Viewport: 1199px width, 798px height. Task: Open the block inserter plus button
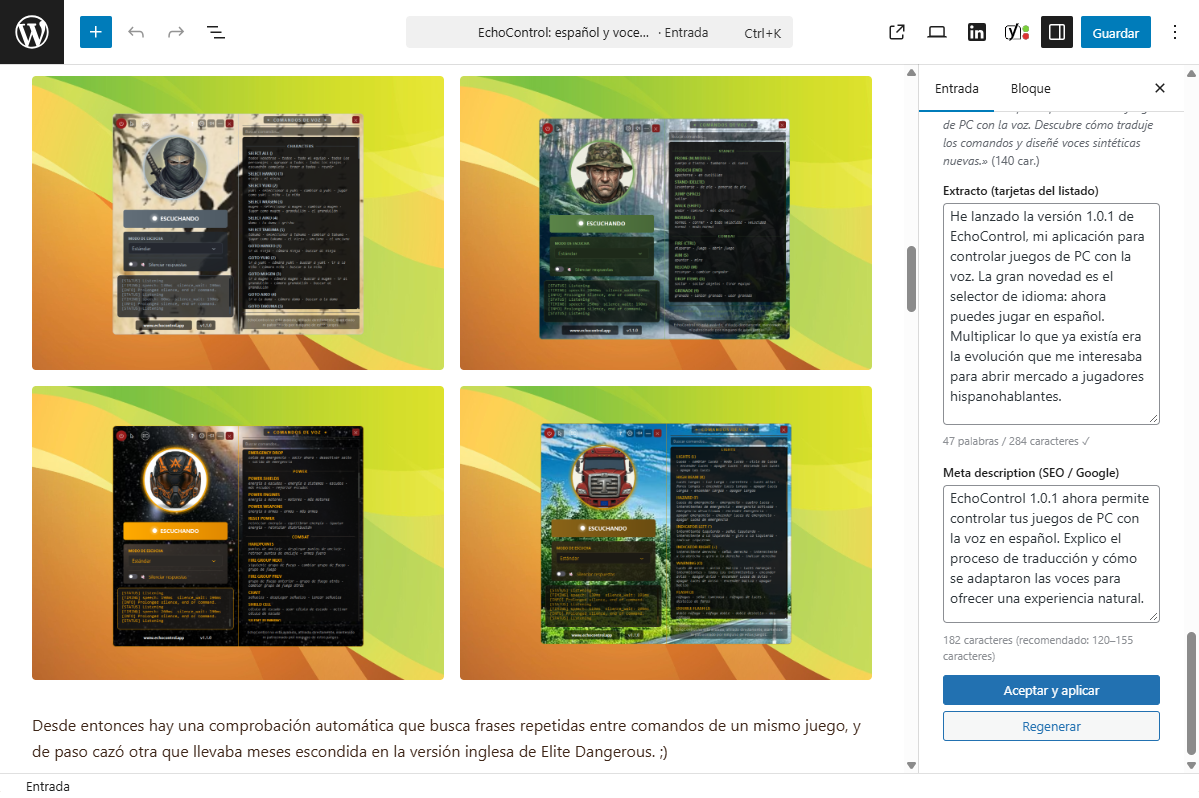point(96,32)
